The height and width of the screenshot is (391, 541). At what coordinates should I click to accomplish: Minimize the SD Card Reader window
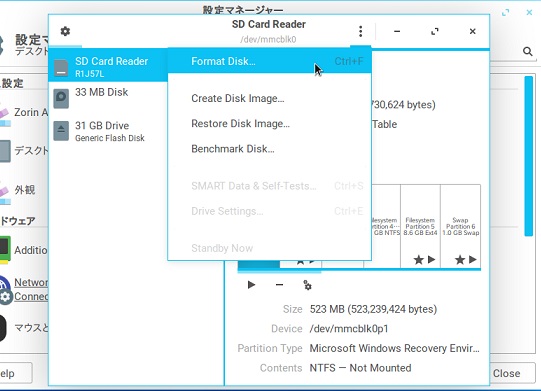[x=397, y=31]
